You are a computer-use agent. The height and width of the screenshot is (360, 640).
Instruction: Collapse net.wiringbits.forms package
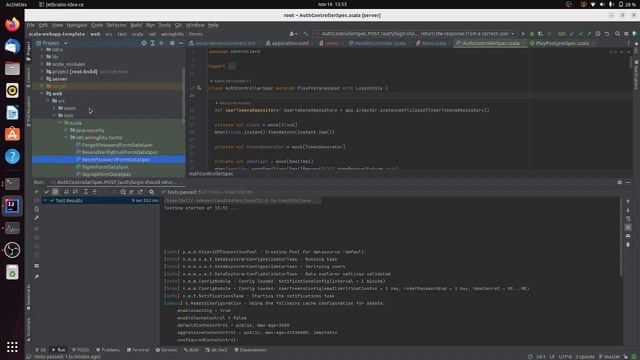point(66,138)
